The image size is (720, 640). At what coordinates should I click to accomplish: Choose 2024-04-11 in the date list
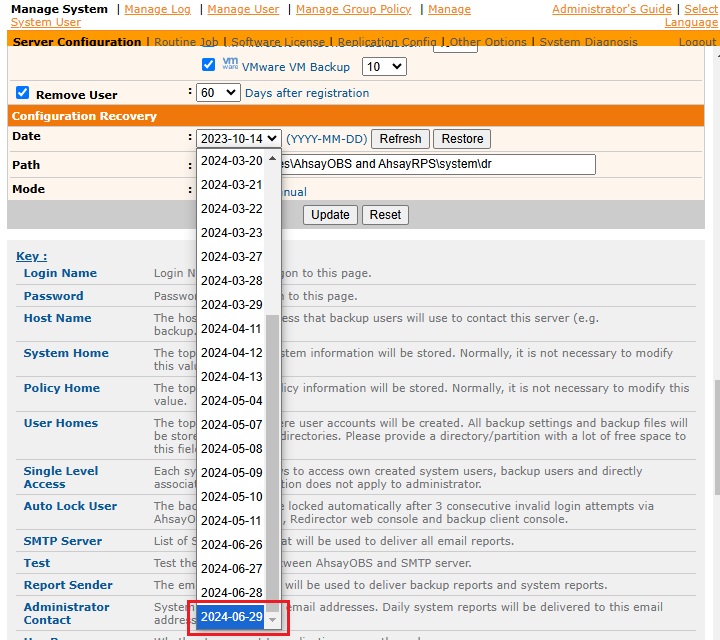click(232, 328)
